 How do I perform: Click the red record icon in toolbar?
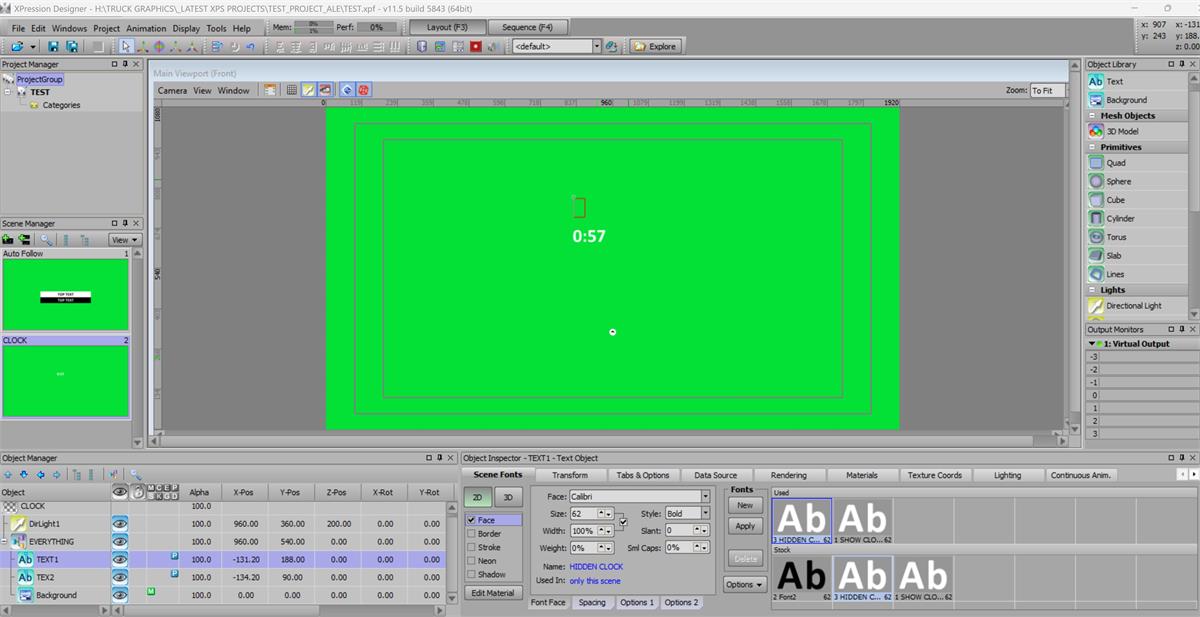coord(476,46)
